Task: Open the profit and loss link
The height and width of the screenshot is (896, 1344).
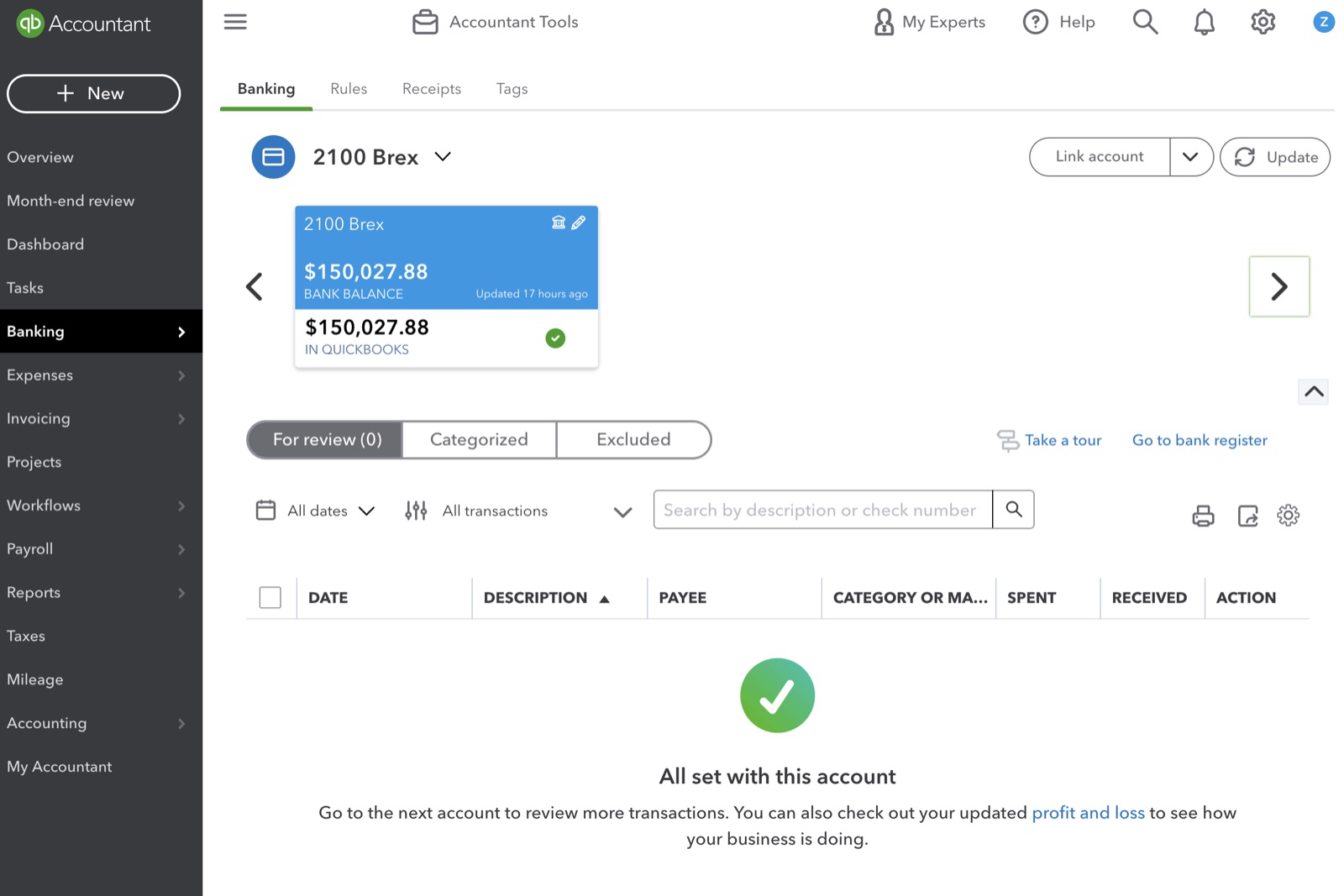Action: pos(1088,813)
